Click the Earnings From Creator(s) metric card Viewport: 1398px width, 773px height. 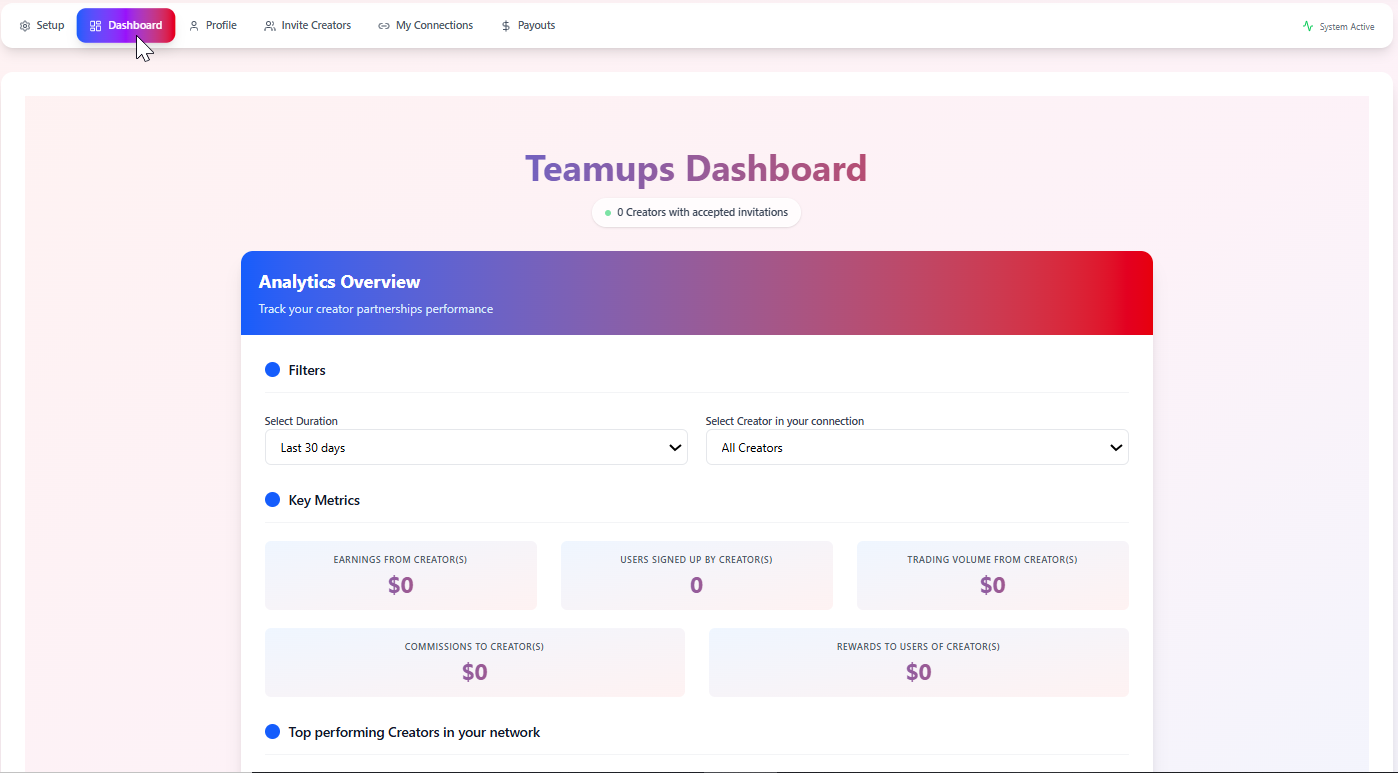tap(400, 575)
